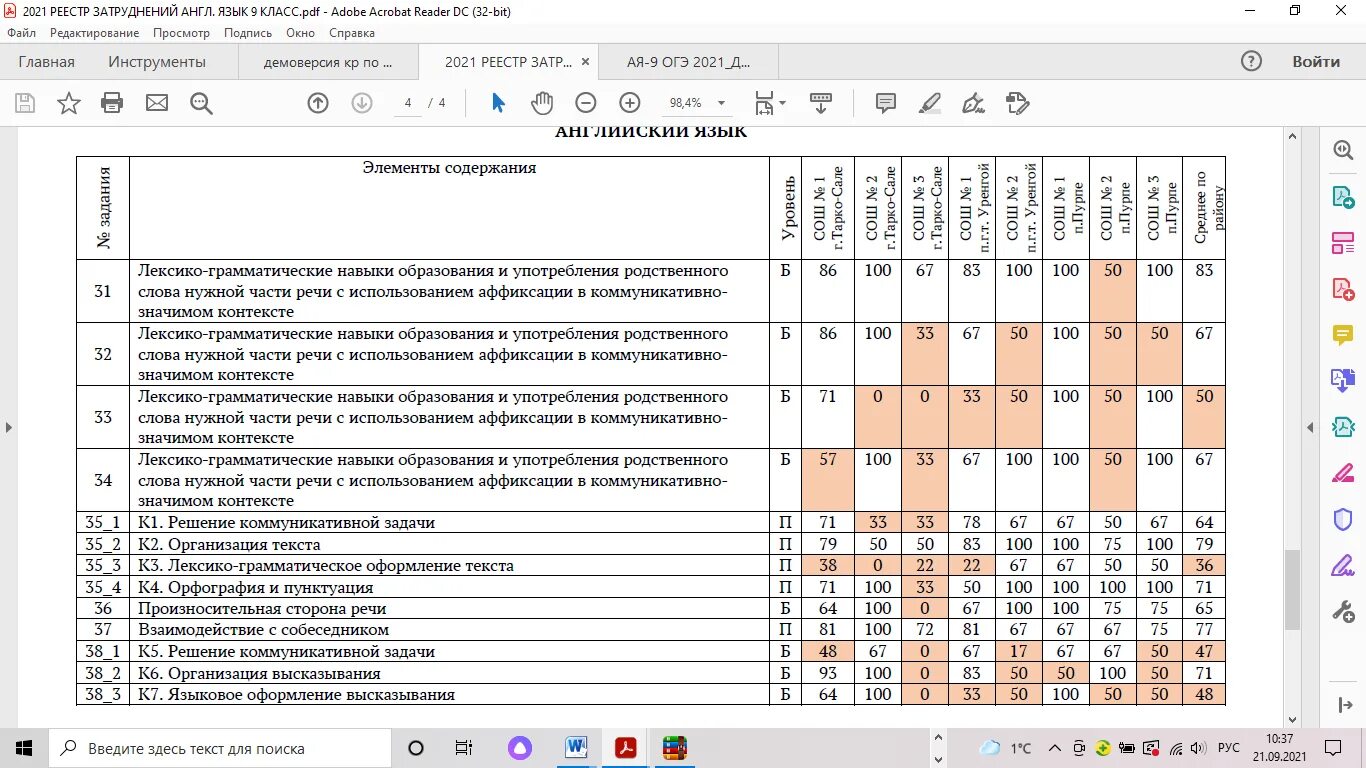Collapse the right tools pane triangle

1311,428
